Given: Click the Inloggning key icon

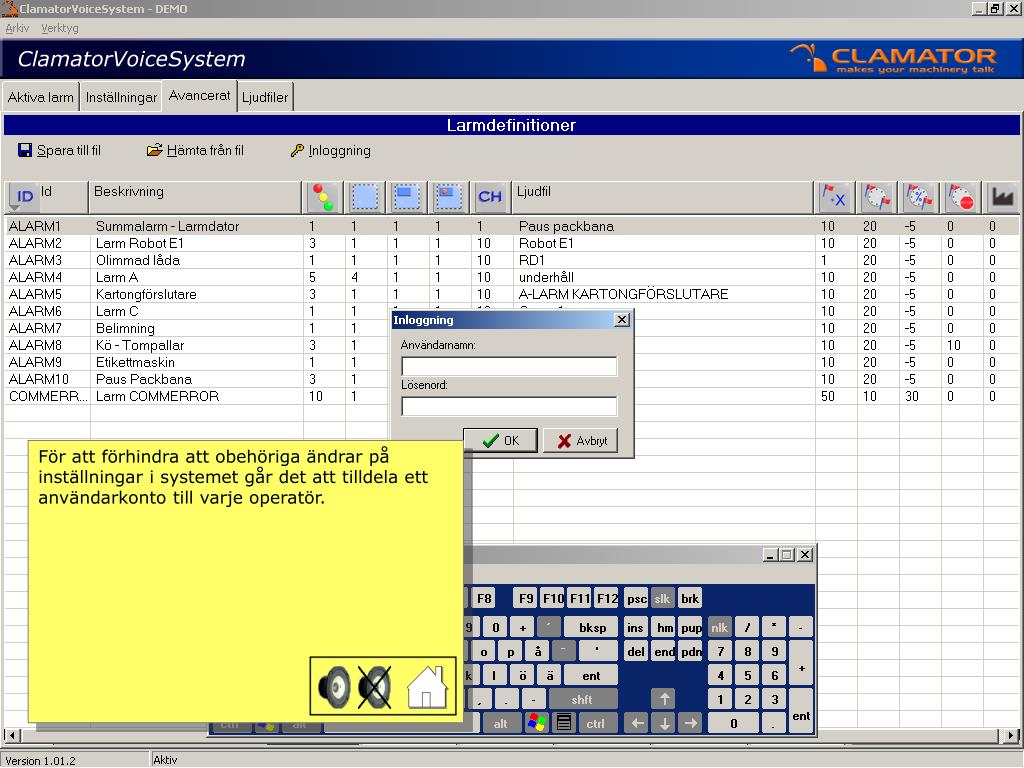Looking at the screenshot, I should (297, 150).
